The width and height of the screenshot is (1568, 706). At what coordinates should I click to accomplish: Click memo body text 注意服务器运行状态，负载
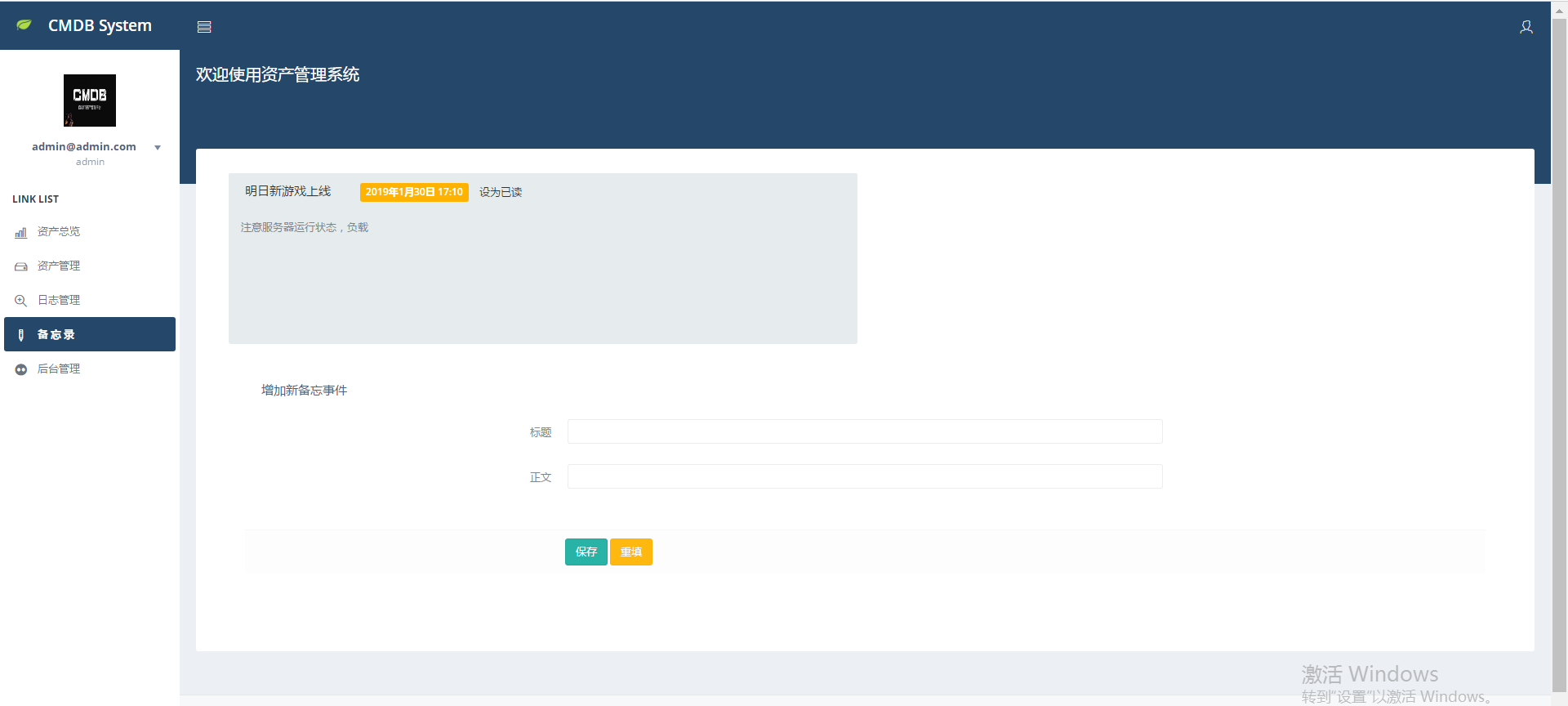point(305,227)
